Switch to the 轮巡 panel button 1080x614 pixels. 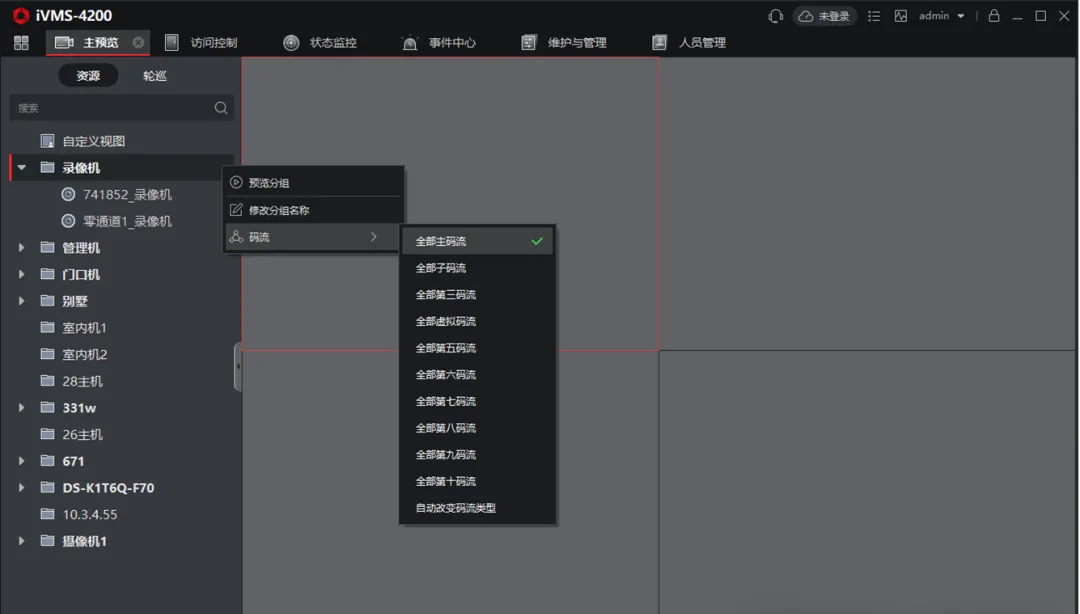pos(155,76)
